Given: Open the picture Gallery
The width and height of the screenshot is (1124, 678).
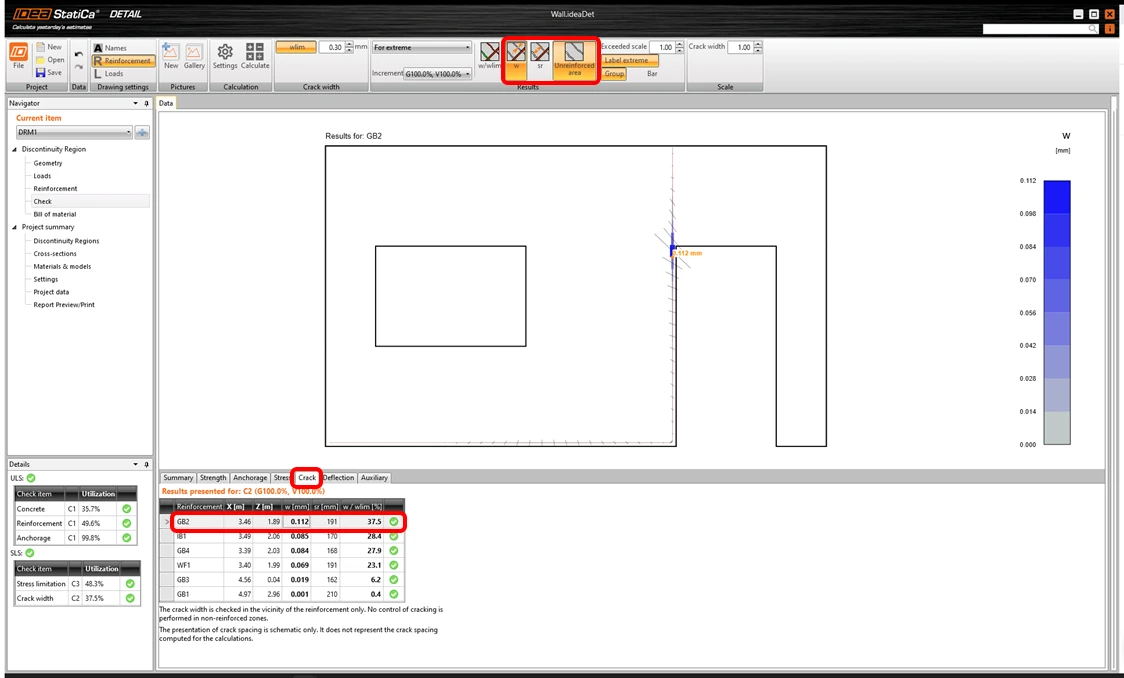Looking at the screenshot, I should (x=194, y=57).
